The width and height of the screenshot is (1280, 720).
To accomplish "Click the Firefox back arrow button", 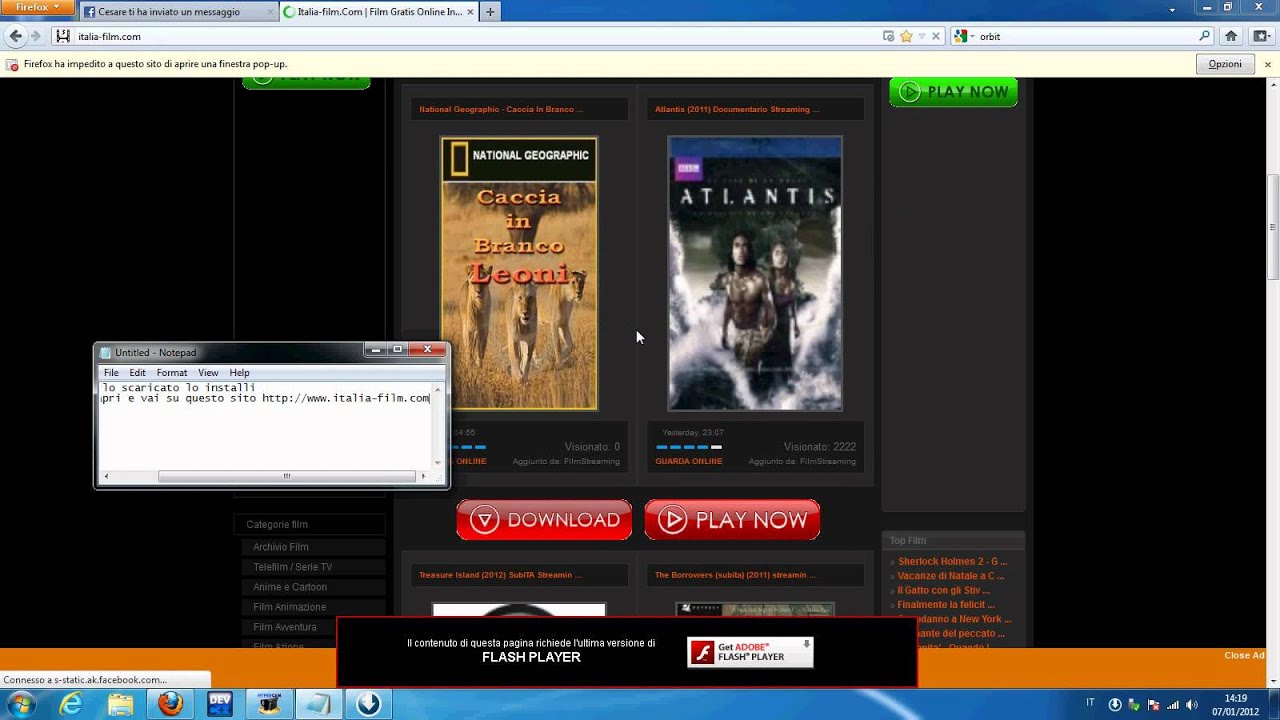I will click(15, 36).
